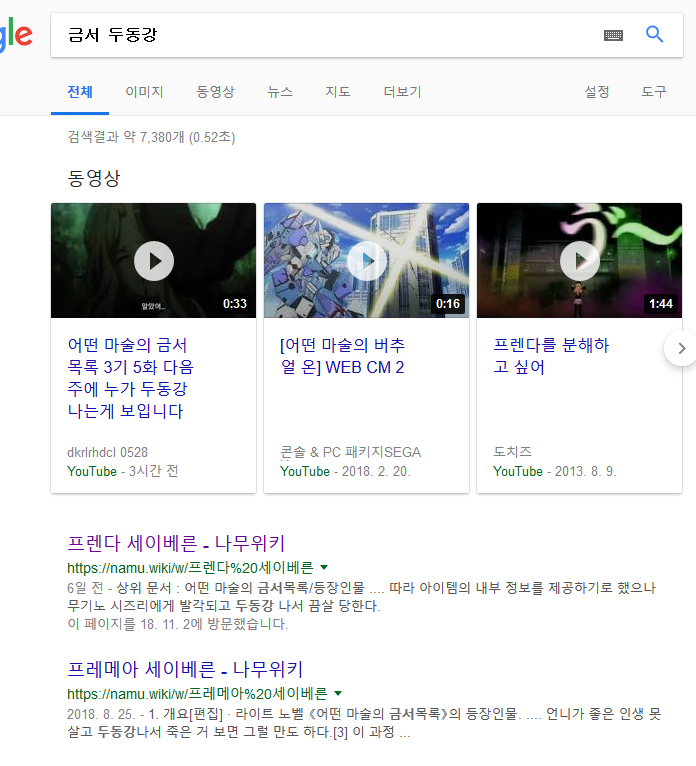Image resolution: width=696 pixels, height=766 pixels.
Task: Open the on-screen keyboard input tool
Action: 613,35
